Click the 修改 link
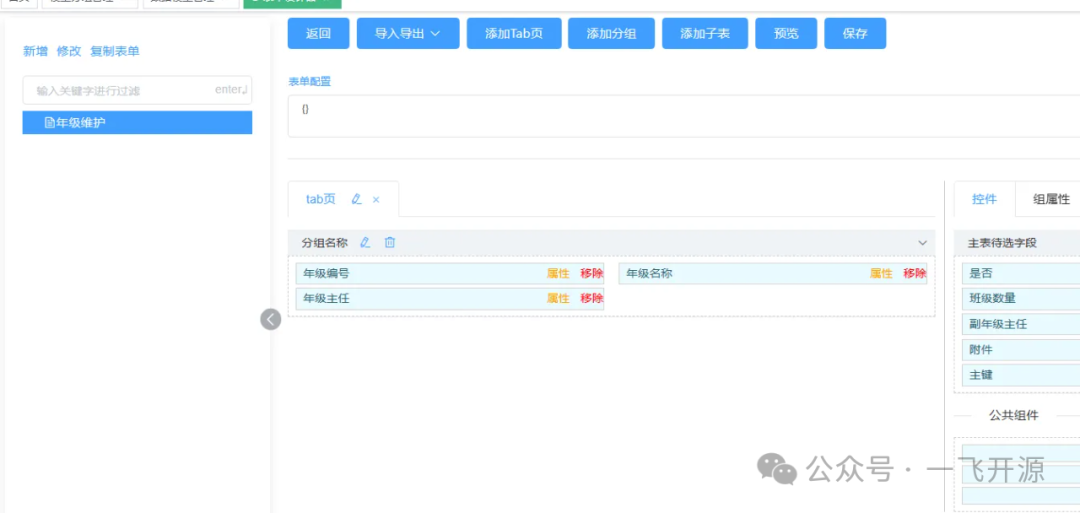Screen dimensions: 1080x513 (69, 51)
